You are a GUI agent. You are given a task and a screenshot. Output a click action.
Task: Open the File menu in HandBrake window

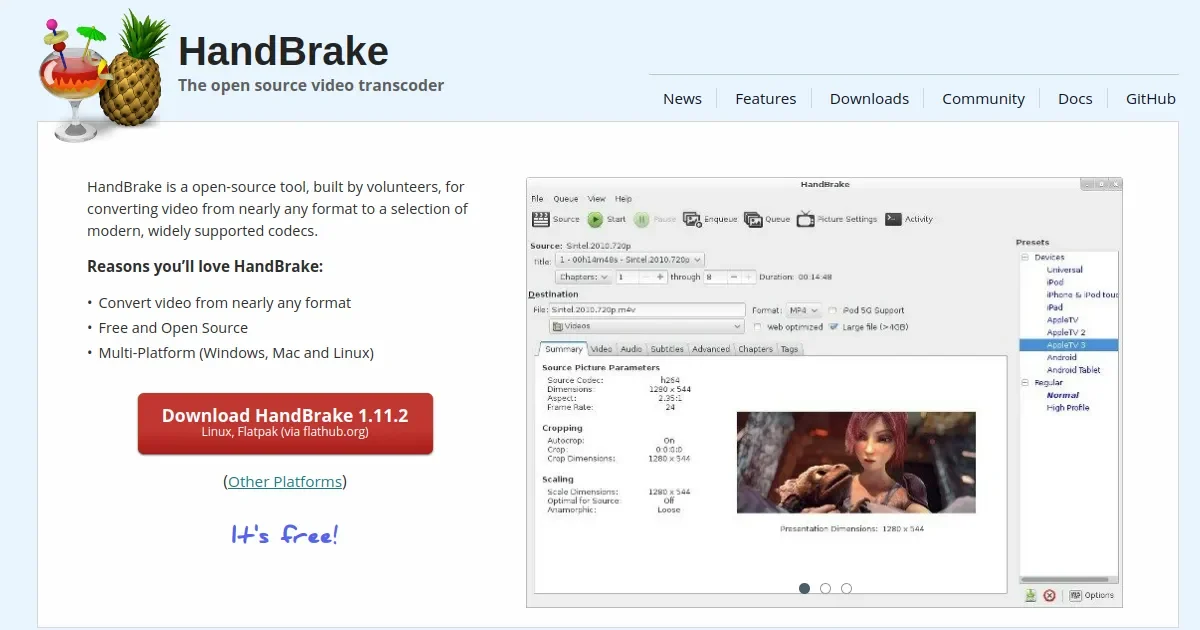click(x=537, y=199)
